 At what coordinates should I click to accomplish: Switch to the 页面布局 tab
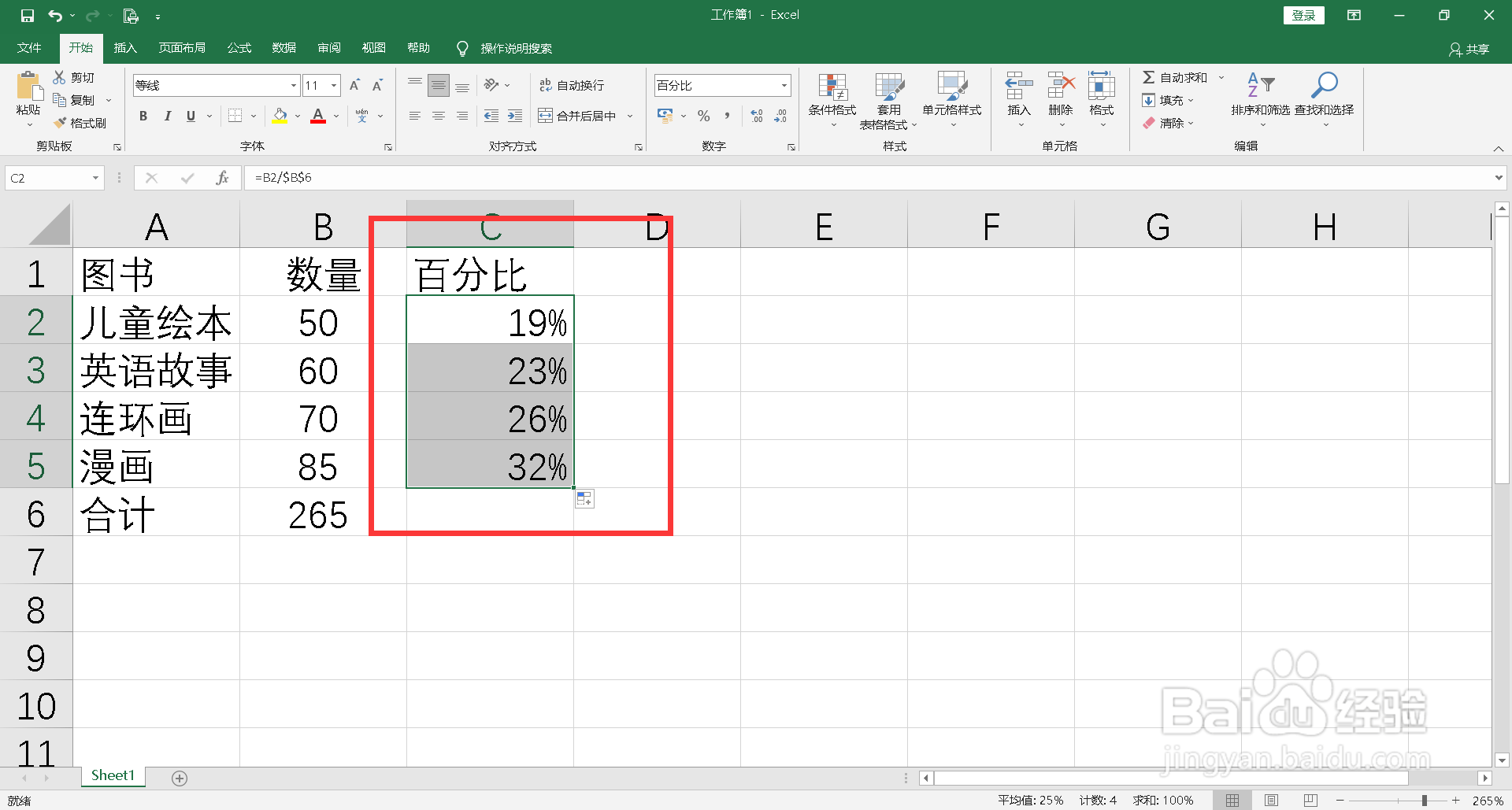[182, 48]
